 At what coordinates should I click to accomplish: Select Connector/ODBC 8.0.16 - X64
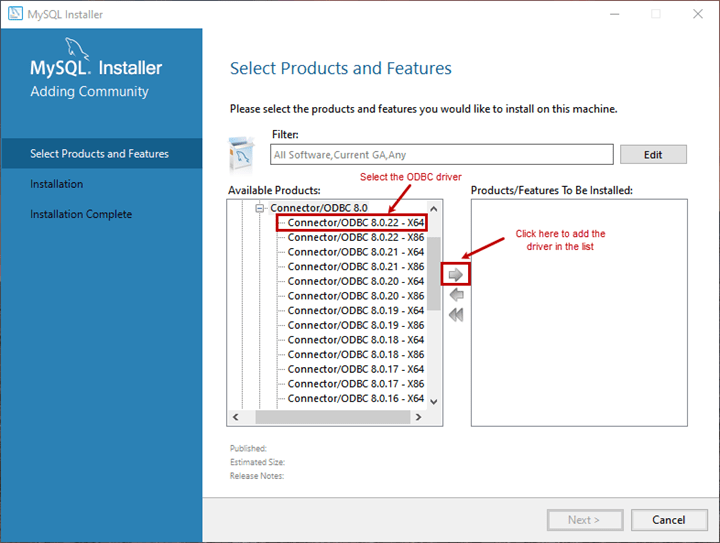point(355,399)
